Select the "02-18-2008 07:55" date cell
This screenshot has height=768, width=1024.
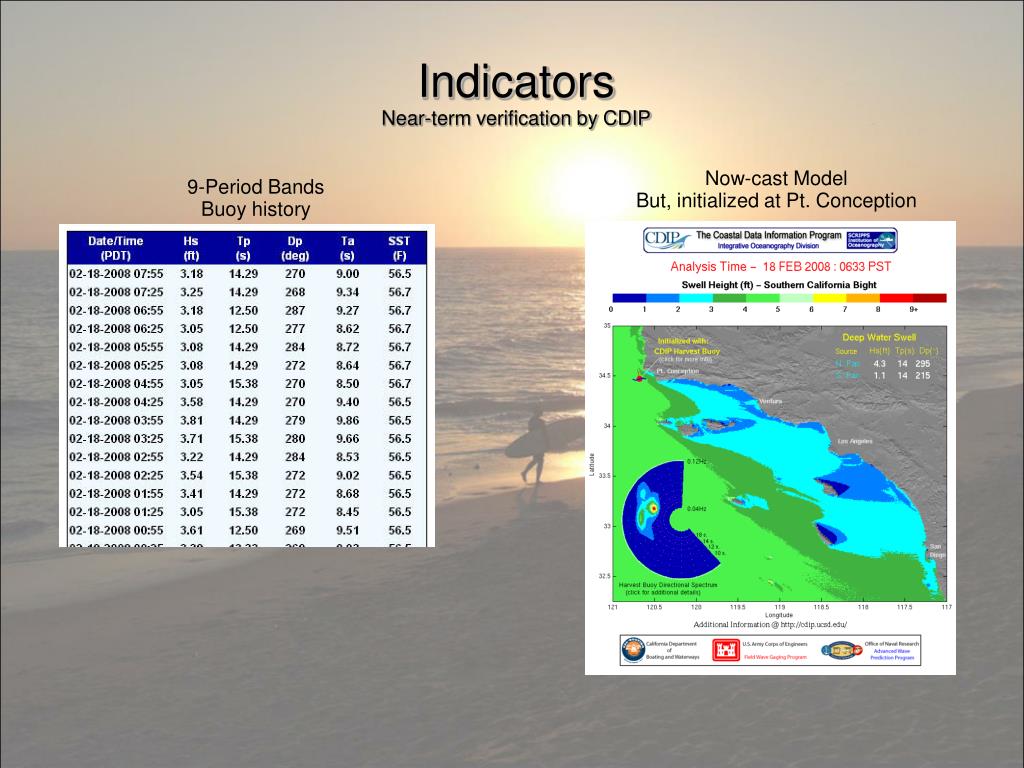[116, 274]
